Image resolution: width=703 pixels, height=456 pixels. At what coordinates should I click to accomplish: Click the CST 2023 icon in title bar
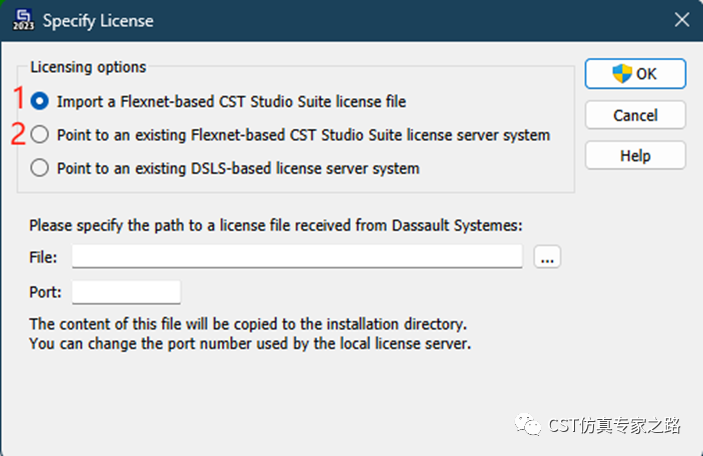point(21,20)
